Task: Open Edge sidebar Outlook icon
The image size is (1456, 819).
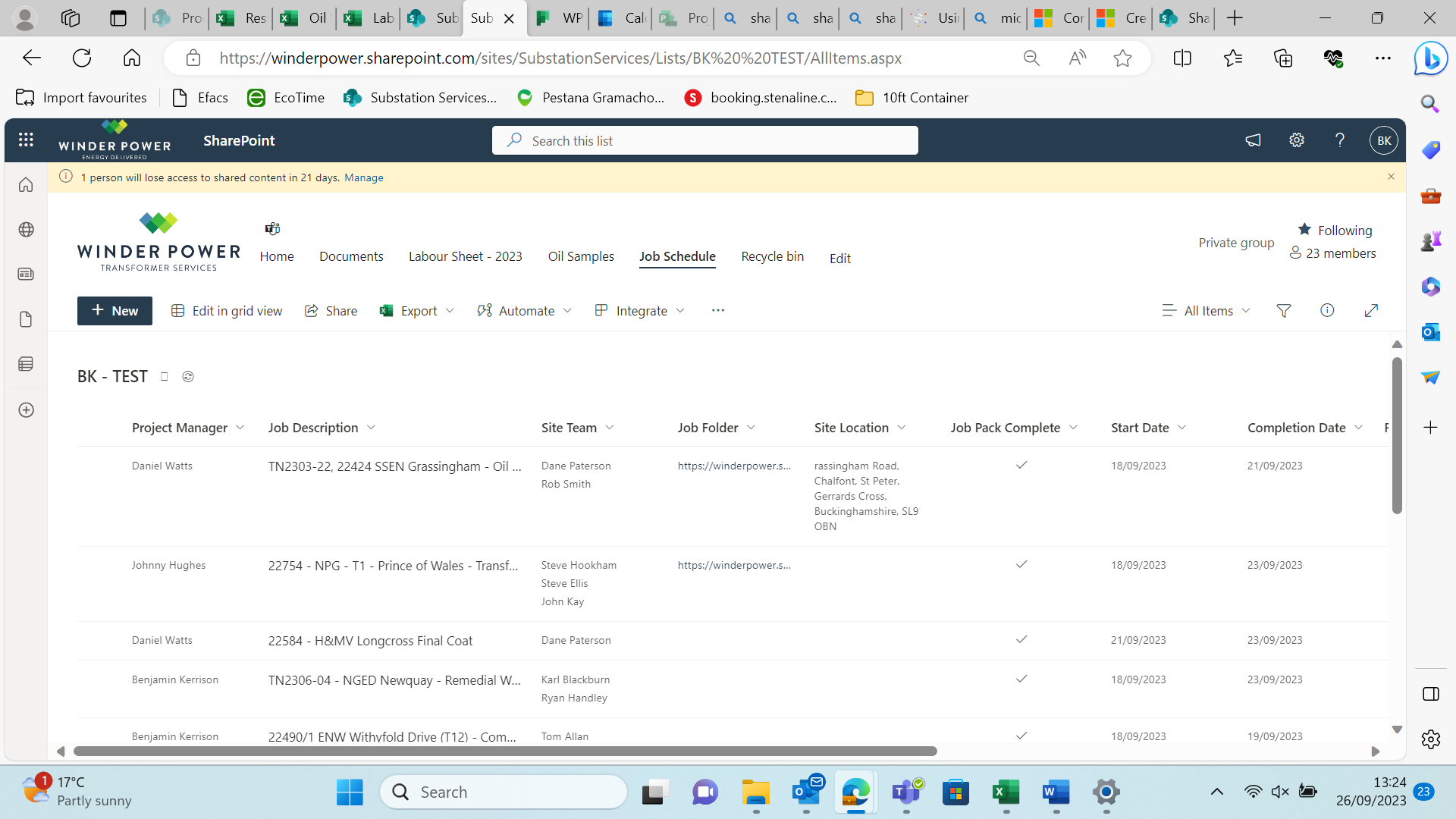Action: coord(1430,331)
